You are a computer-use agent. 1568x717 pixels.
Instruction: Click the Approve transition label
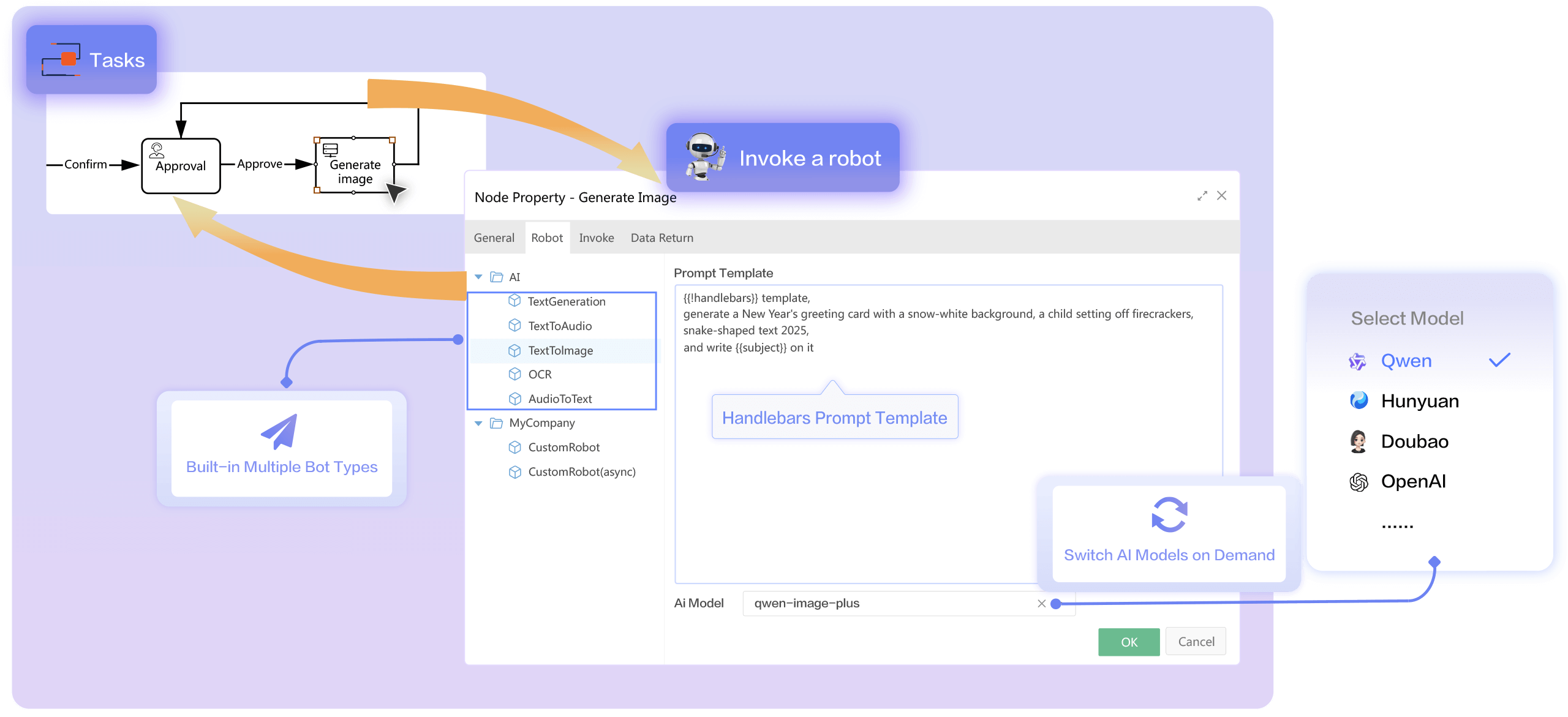[x=260, y=164]
